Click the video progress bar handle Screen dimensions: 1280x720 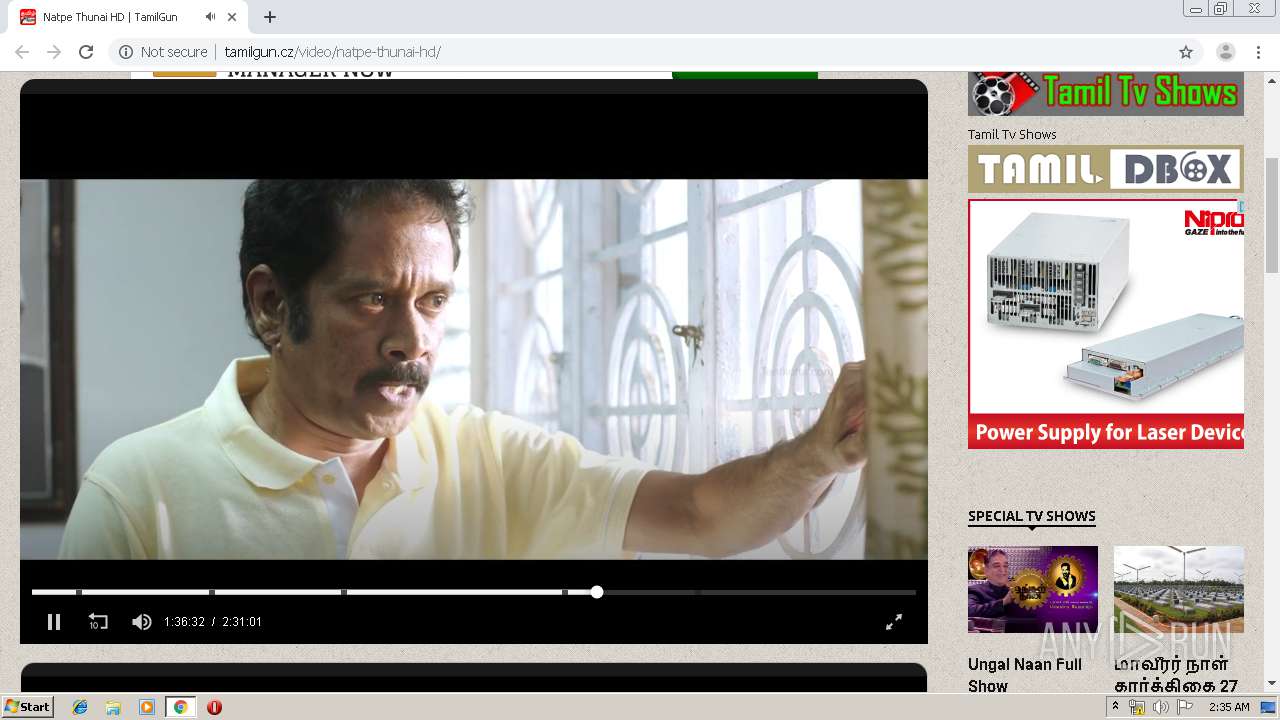pos(597,592)
